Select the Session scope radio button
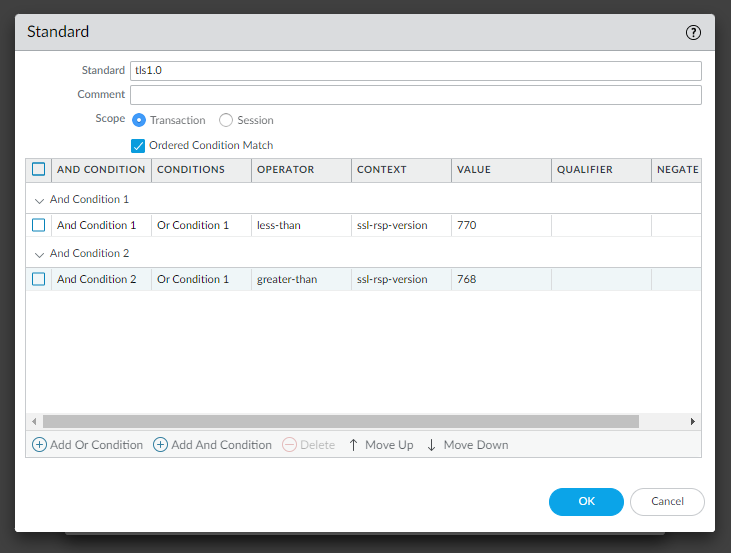This screenshot has width=731, height=553. 226,120
